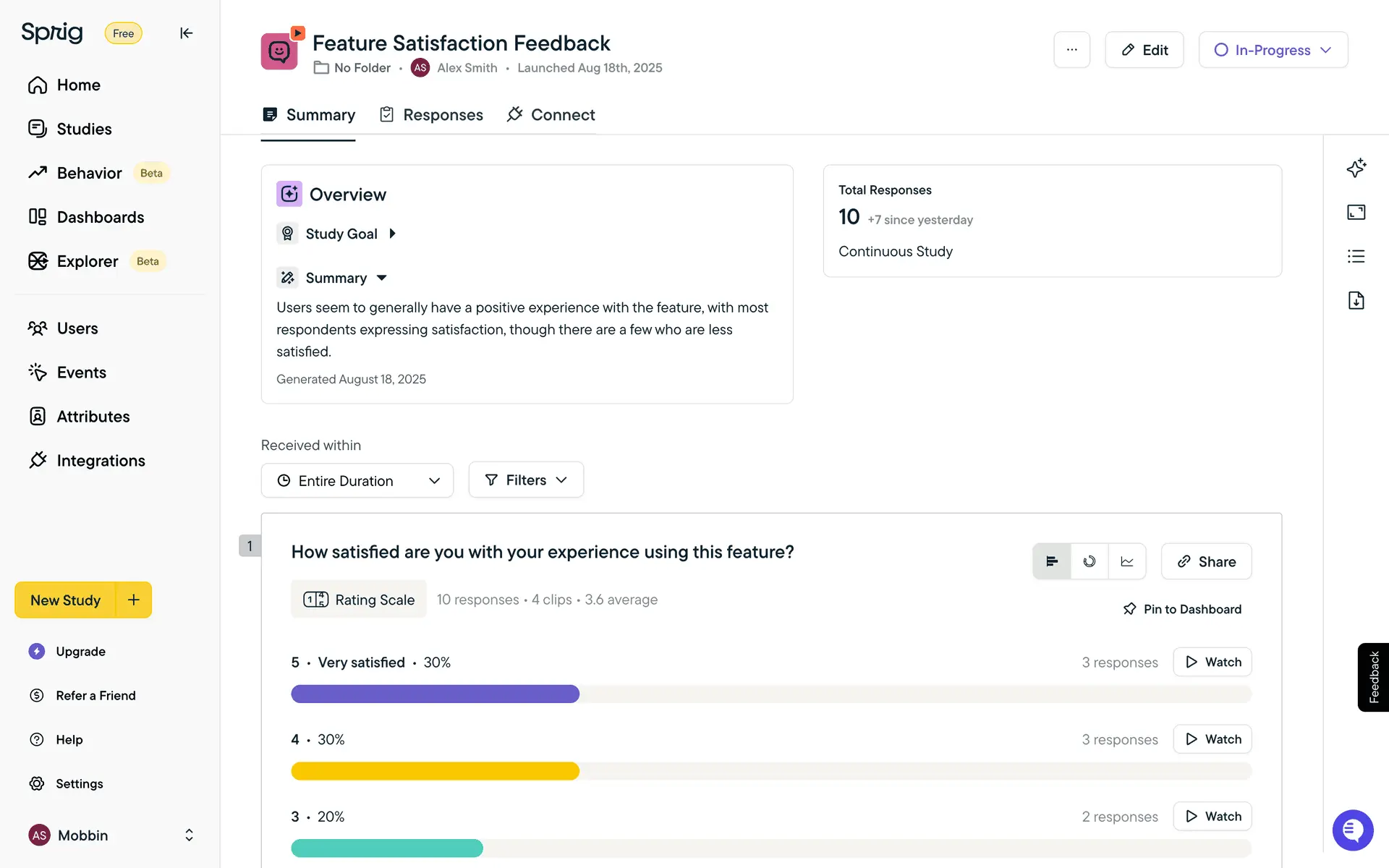Click the purple Very satisfied bar
This screenshot has width=1389, height=868.
tap(435, 694)
